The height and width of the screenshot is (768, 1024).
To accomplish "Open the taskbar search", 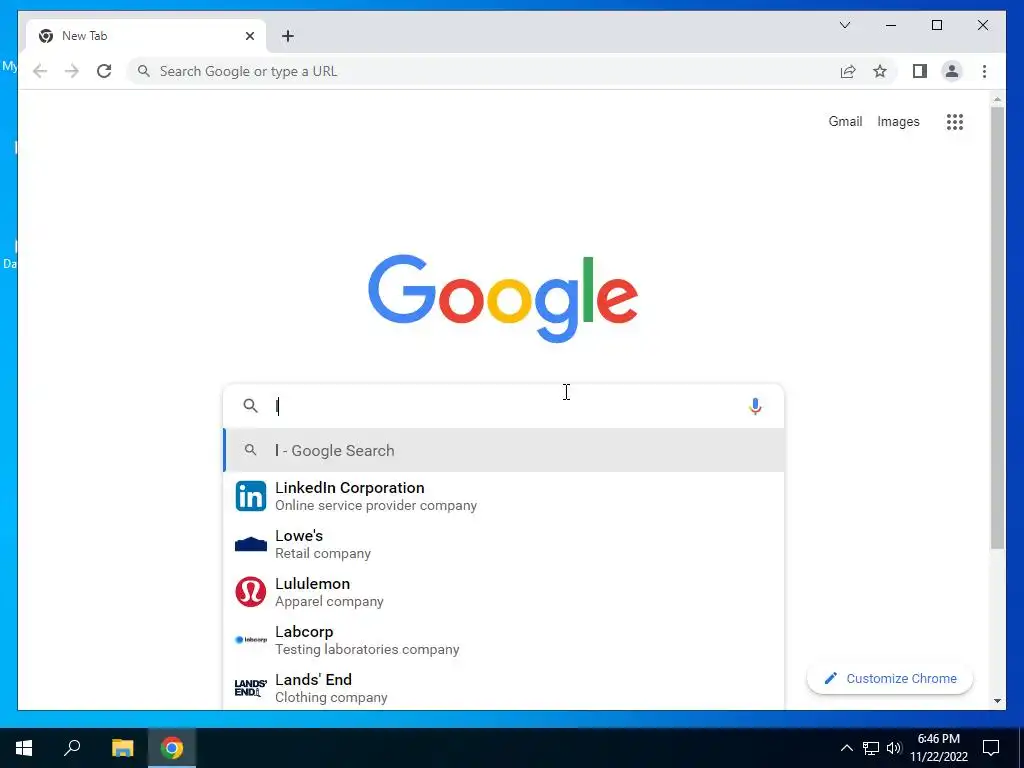I will [72, 748].
